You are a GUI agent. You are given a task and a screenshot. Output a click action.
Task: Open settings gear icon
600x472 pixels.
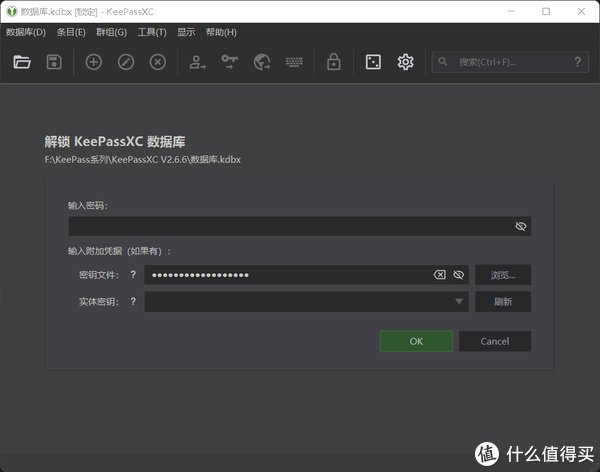(x=406, y=62)
